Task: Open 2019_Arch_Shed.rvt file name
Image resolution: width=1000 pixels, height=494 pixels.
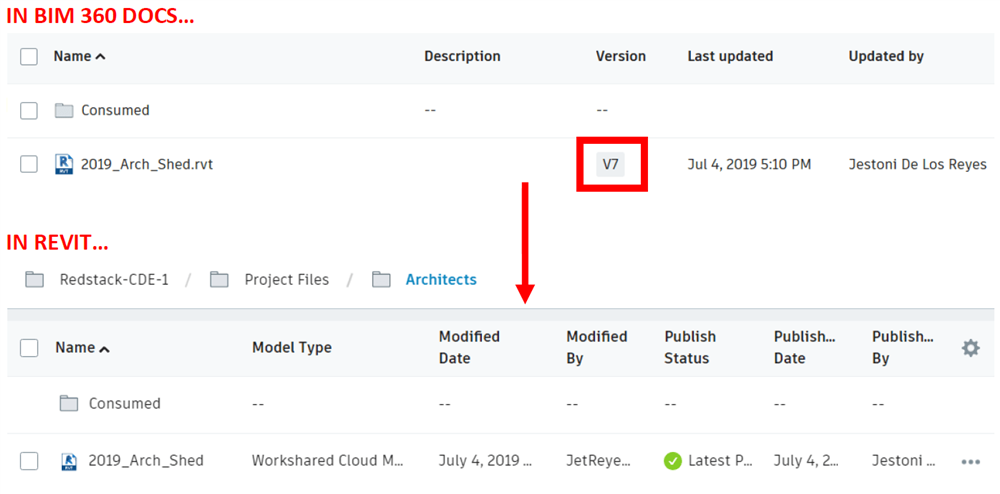Action: 147,164
